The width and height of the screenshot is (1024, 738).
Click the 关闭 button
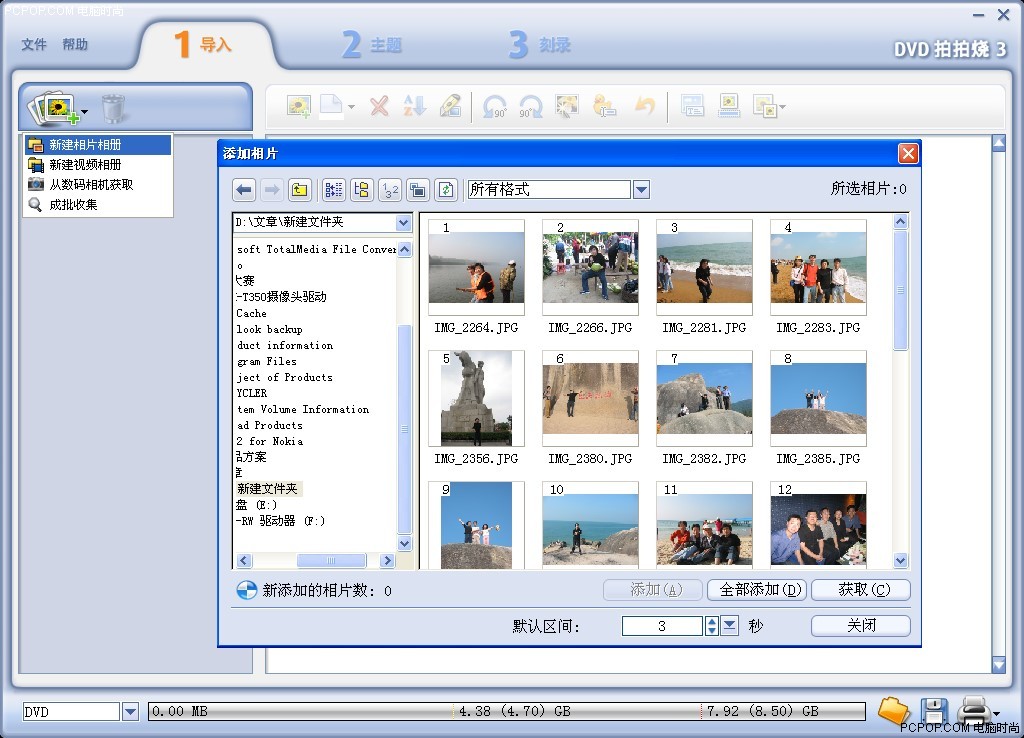point(861,626)
